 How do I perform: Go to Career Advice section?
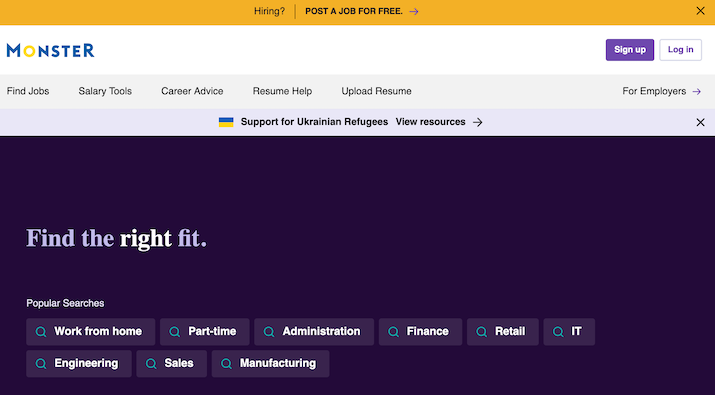[x=192, y=91]
